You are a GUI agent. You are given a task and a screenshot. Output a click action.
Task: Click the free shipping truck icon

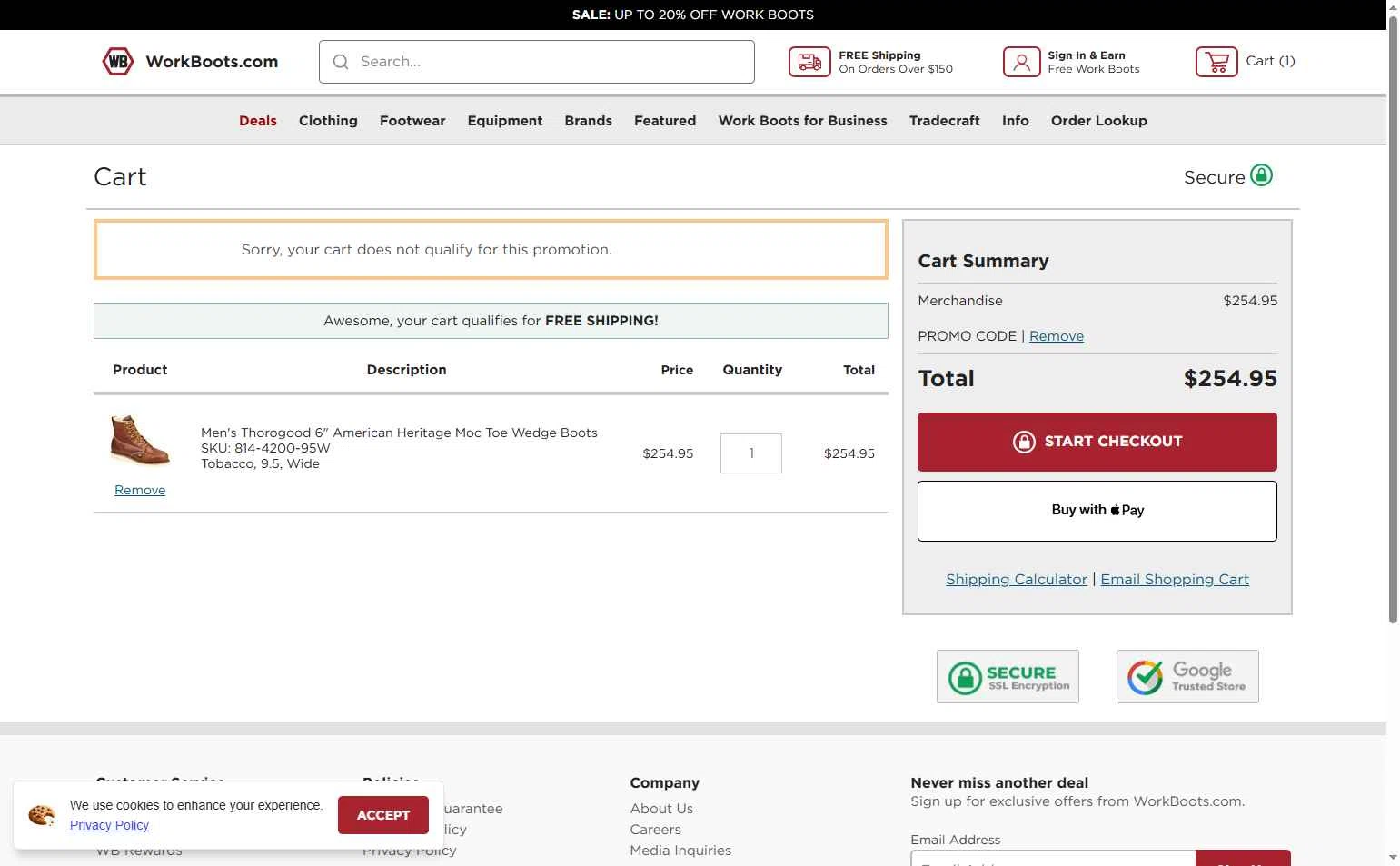pos(809,62)
